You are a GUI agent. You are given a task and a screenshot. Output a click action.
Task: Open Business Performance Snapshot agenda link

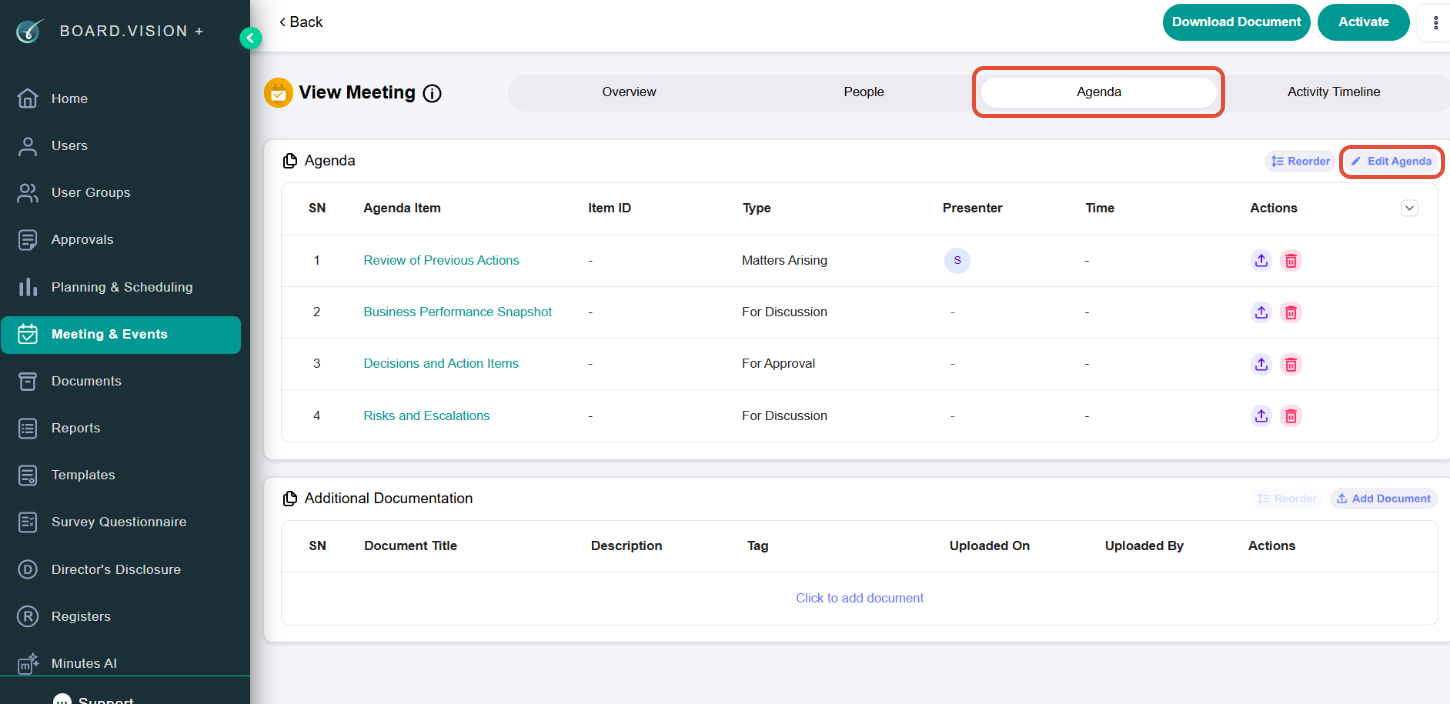pos(458,312)
